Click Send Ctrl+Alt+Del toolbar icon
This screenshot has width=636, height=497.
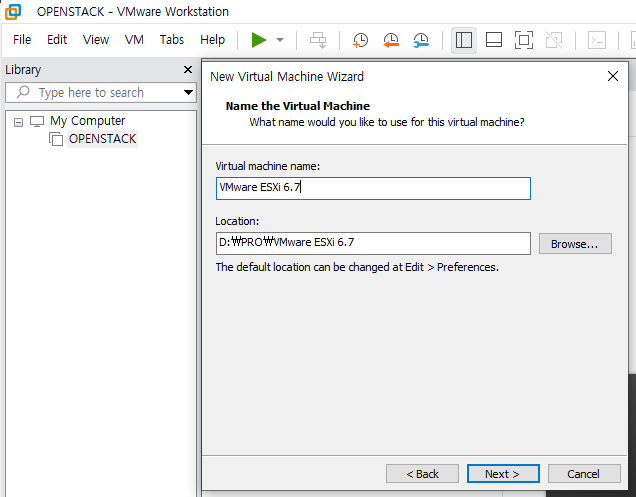pyautogui.click(x=318, y=40)
